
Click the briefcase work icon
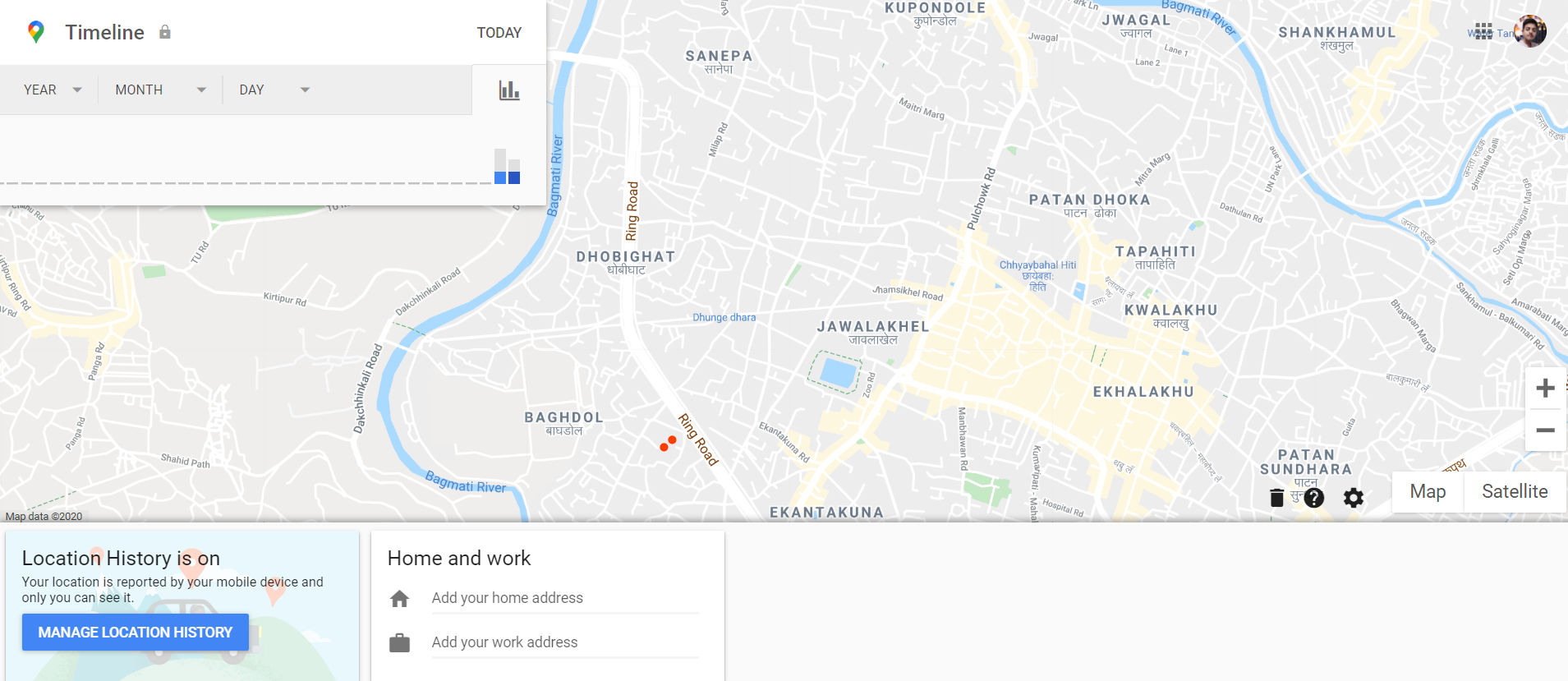(x=399, y=642)
